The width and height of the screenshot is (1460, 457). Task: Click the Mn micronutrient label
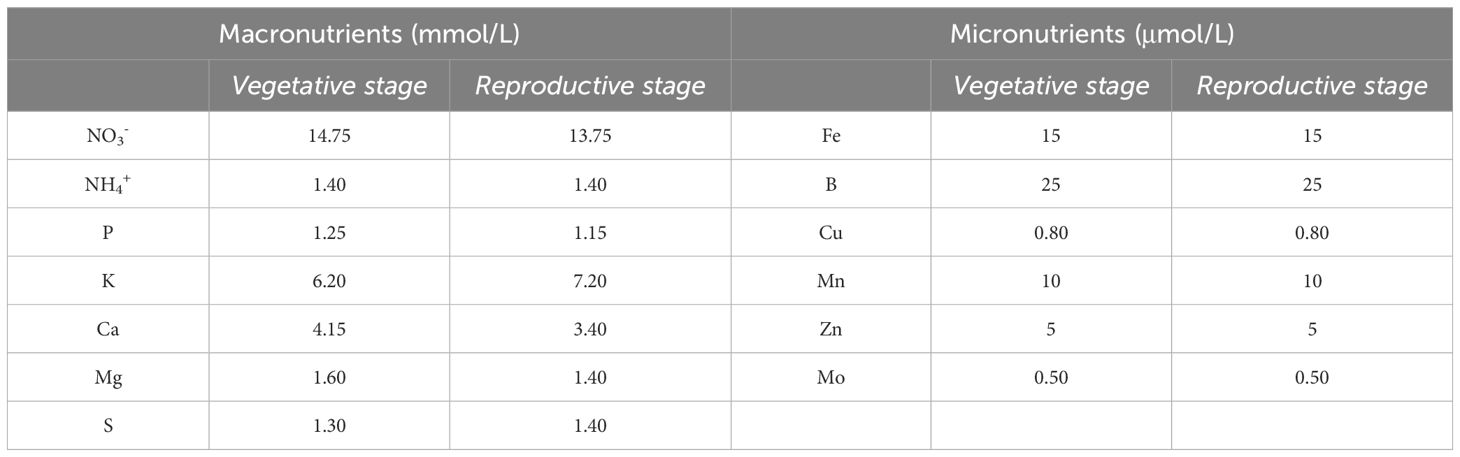click(830, 281)
